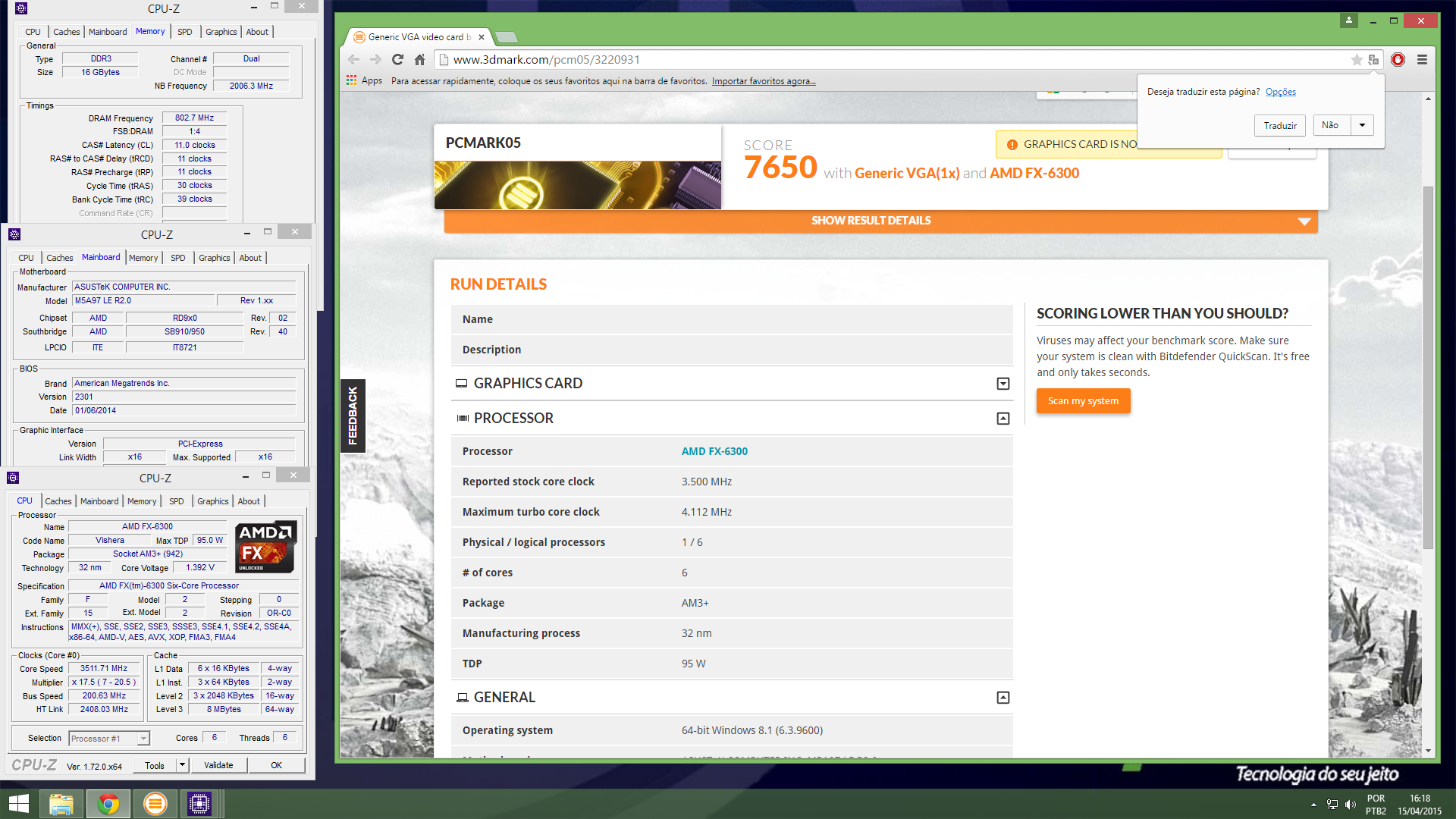Click the address bar URL field
The height and width of the screenshot is (819, 1456).
895,59
